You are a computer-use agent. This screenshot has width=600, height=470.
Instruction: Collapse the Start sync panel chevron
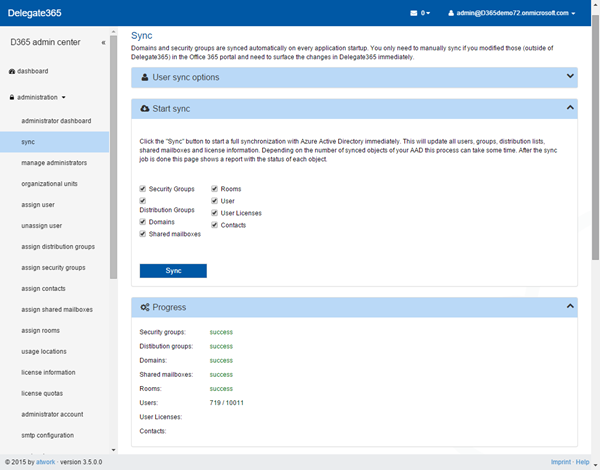pos(569,107)
